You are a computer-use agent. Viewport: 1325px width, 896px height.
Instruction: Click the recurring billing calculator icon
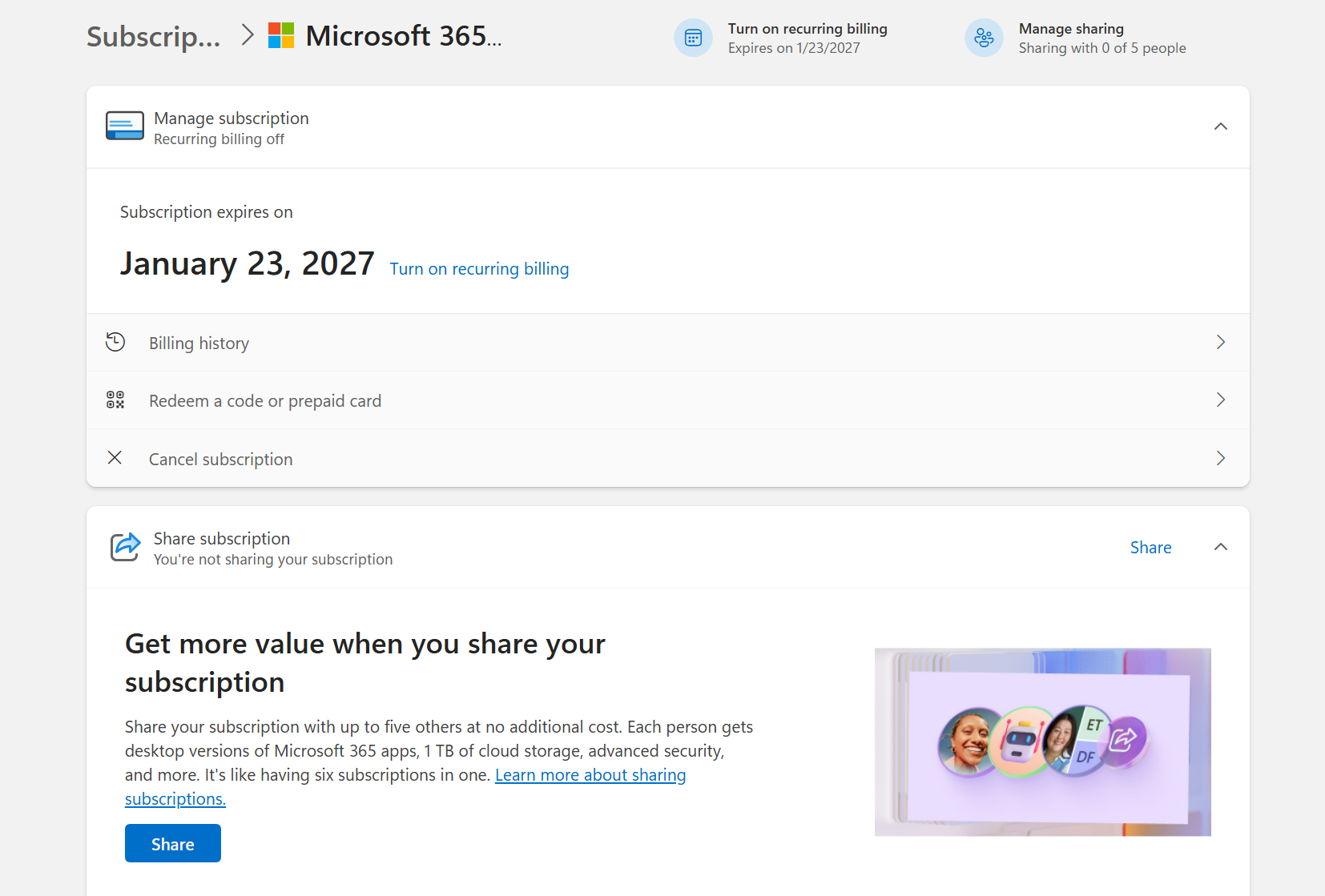[693, 38]
